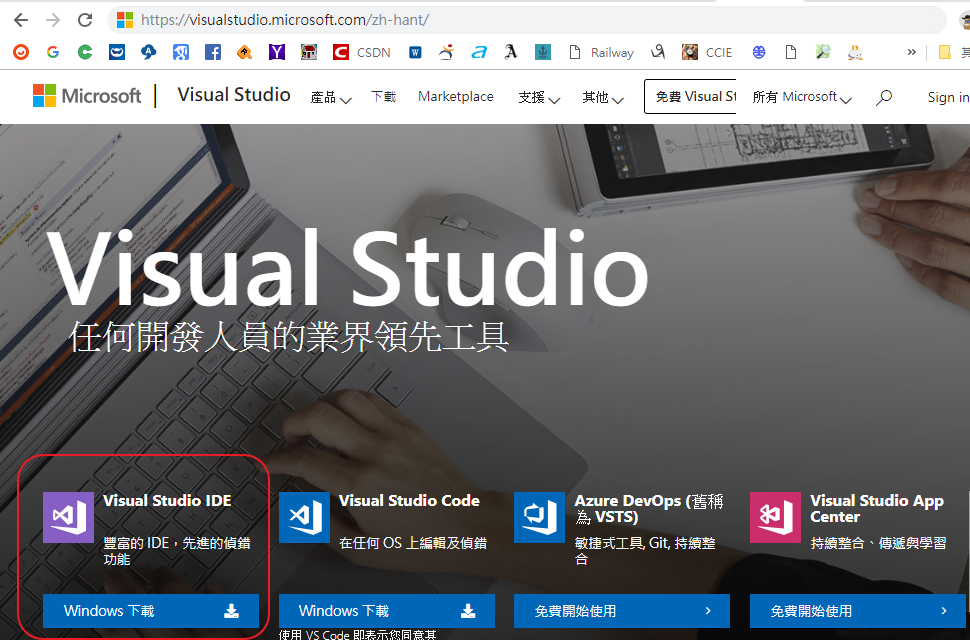This screenshot has height=640, width=970.
Task: Open the Visual Studio IDE heading
Action: click(167, 500)
